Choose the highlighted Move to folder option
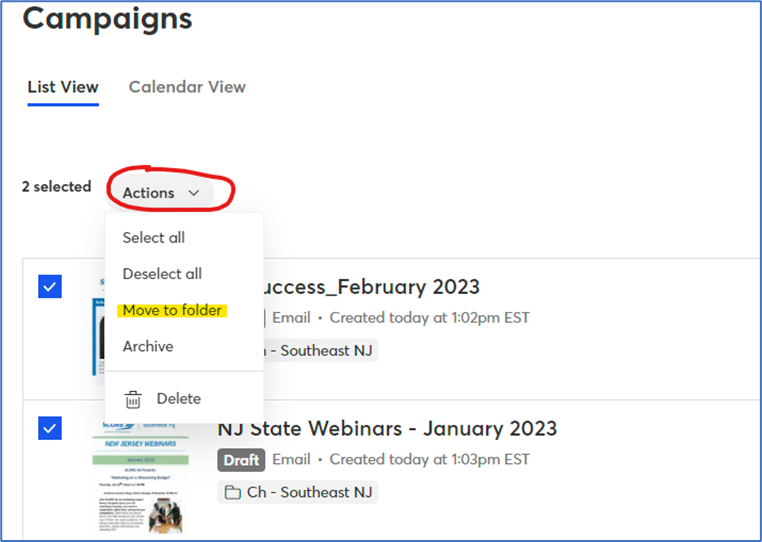This screenshot has height=542, width=762. point(172,310)
